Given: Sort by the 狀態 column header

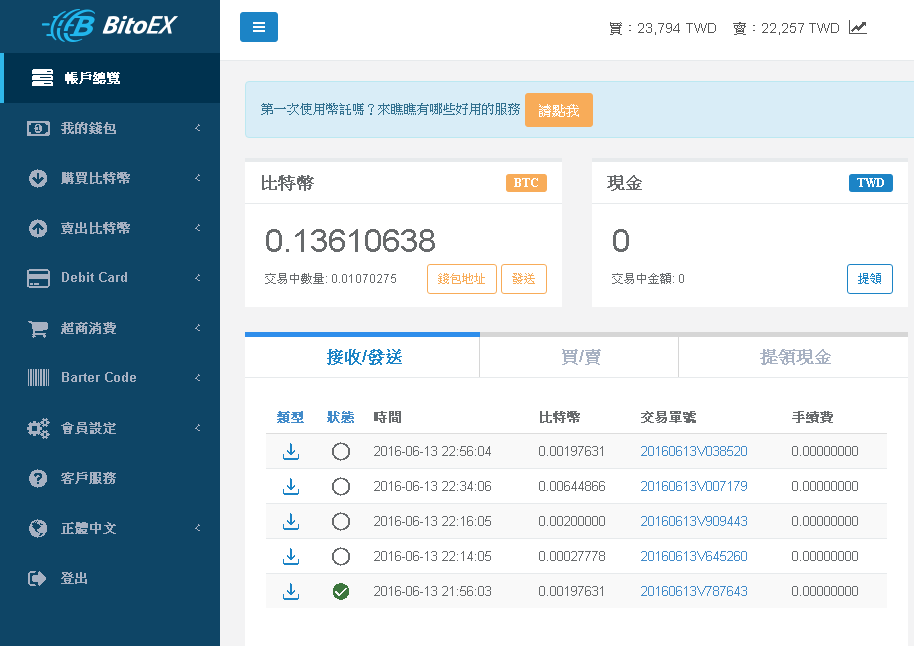Looking at the screenshot, I should click(x=340, y=417).
